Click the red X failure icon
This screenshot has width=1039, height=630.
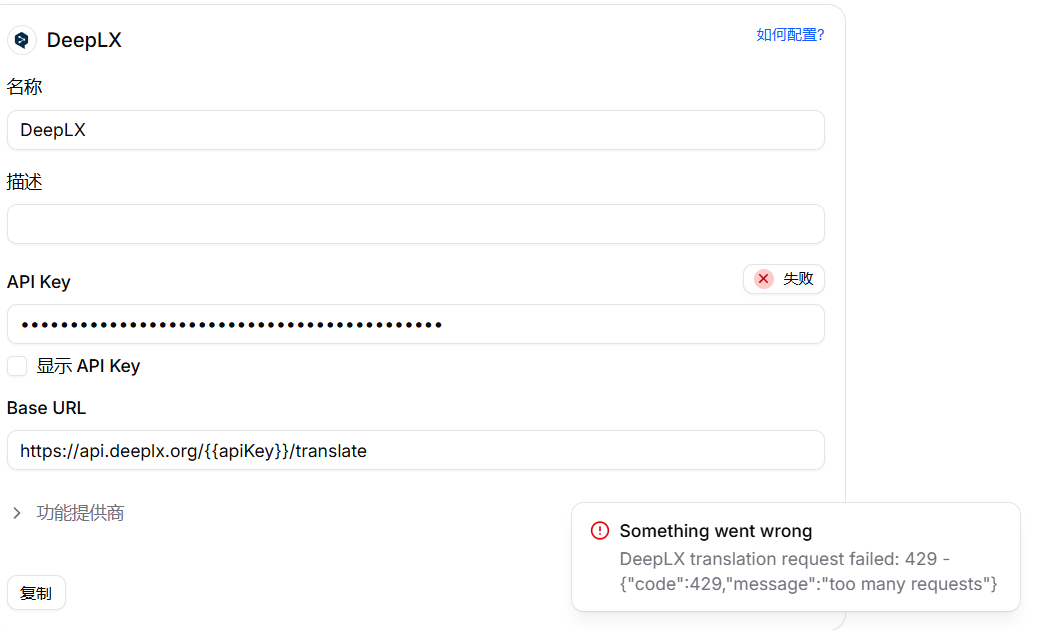pyautogui.click(x=763, y=279)
